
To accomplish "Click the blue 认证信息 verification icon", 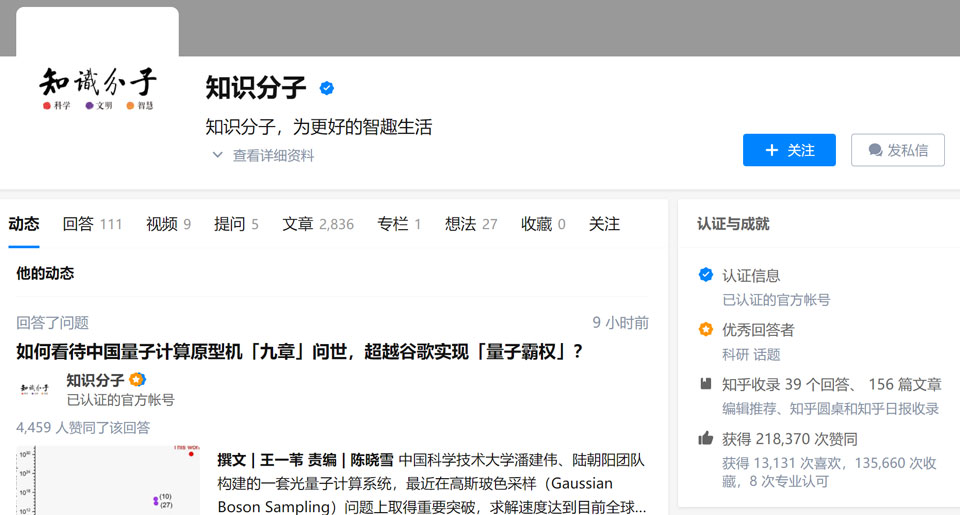I will pos(705,275).
